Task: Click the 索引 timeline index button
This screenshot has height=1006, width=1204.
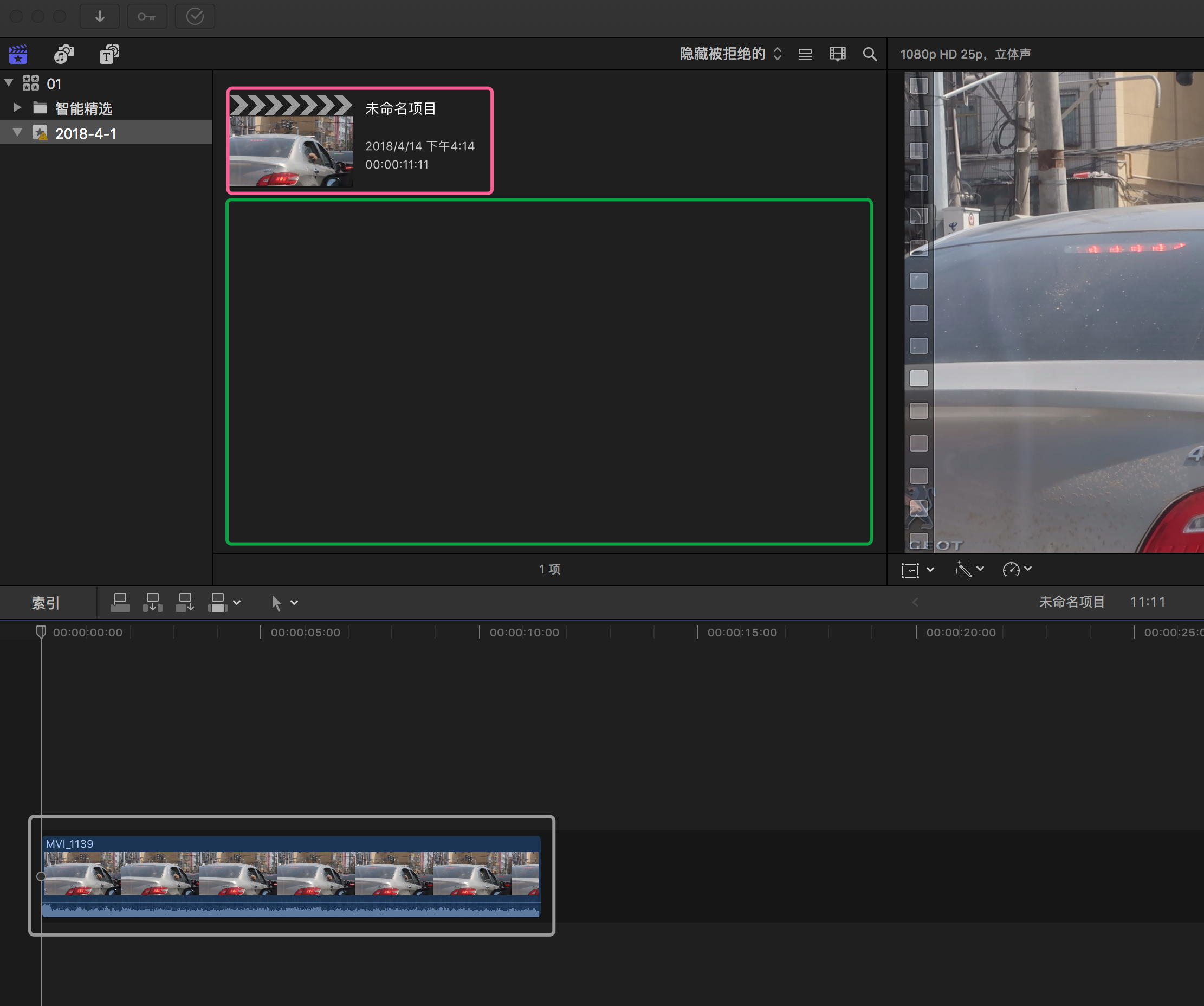Action: [46, 602]
